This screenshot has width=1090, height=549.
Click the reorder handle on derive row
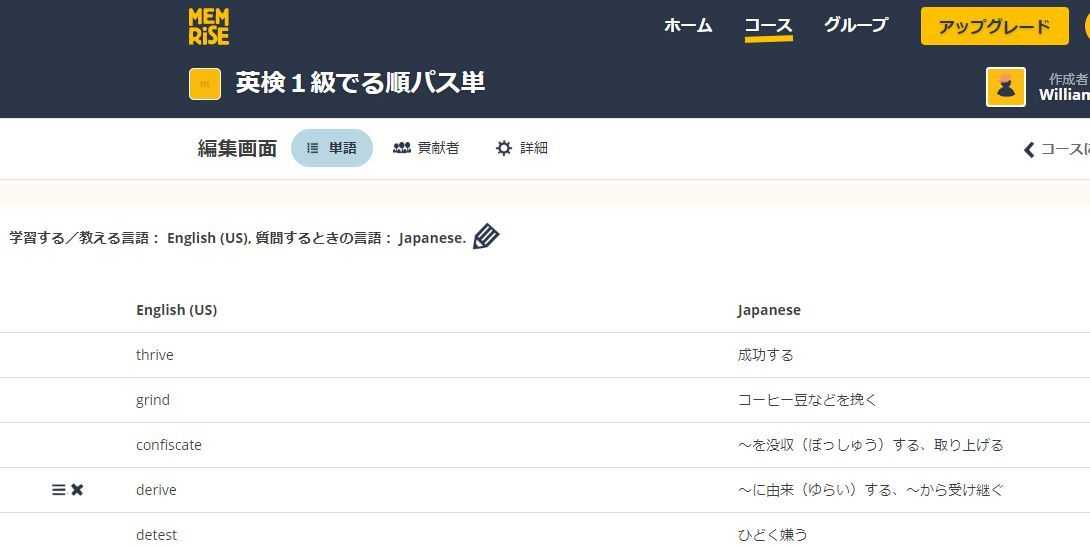tap(59, 490)
